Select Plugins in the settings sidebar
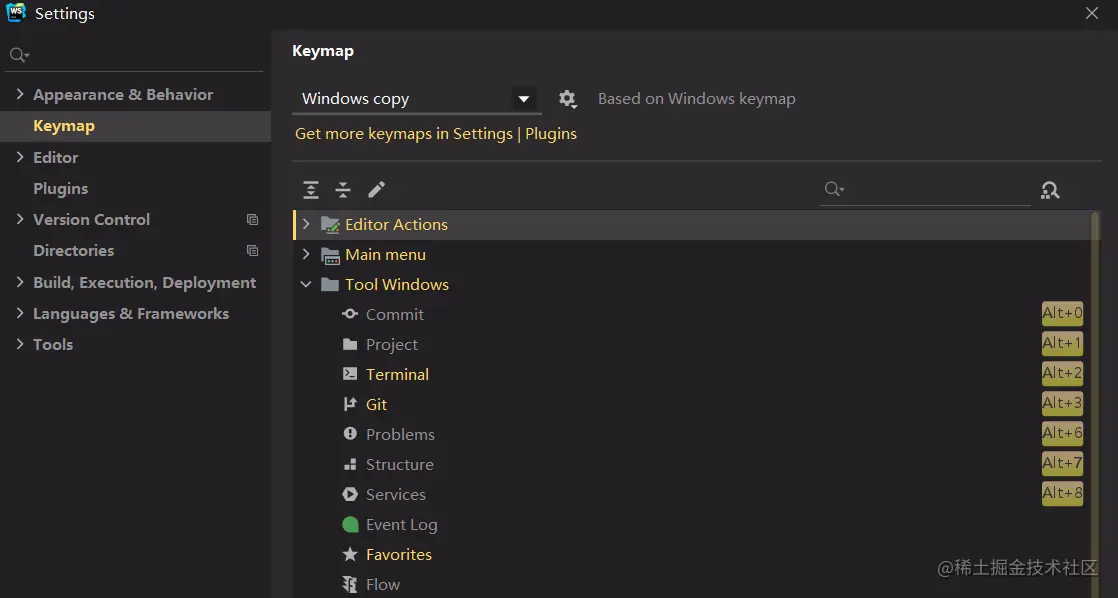Image resolution: width=1118 pixels, height=598 pixels. click(x=60, y=188)
